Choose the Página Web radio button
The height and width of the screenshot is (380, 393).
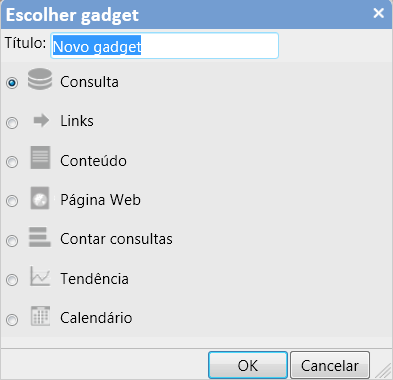coord(12,201)
